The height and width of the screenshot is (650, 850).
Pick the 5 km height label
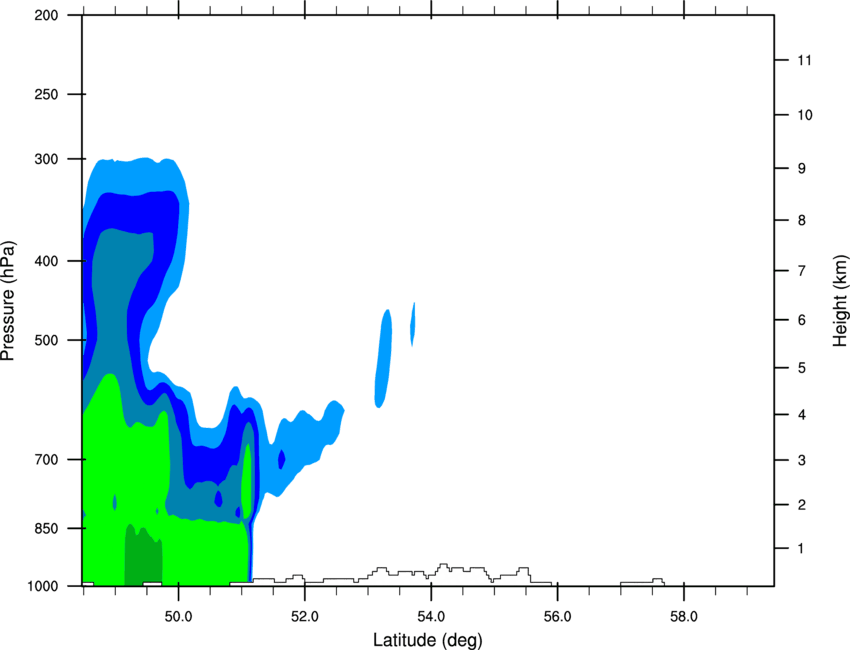tap(802, 368)
